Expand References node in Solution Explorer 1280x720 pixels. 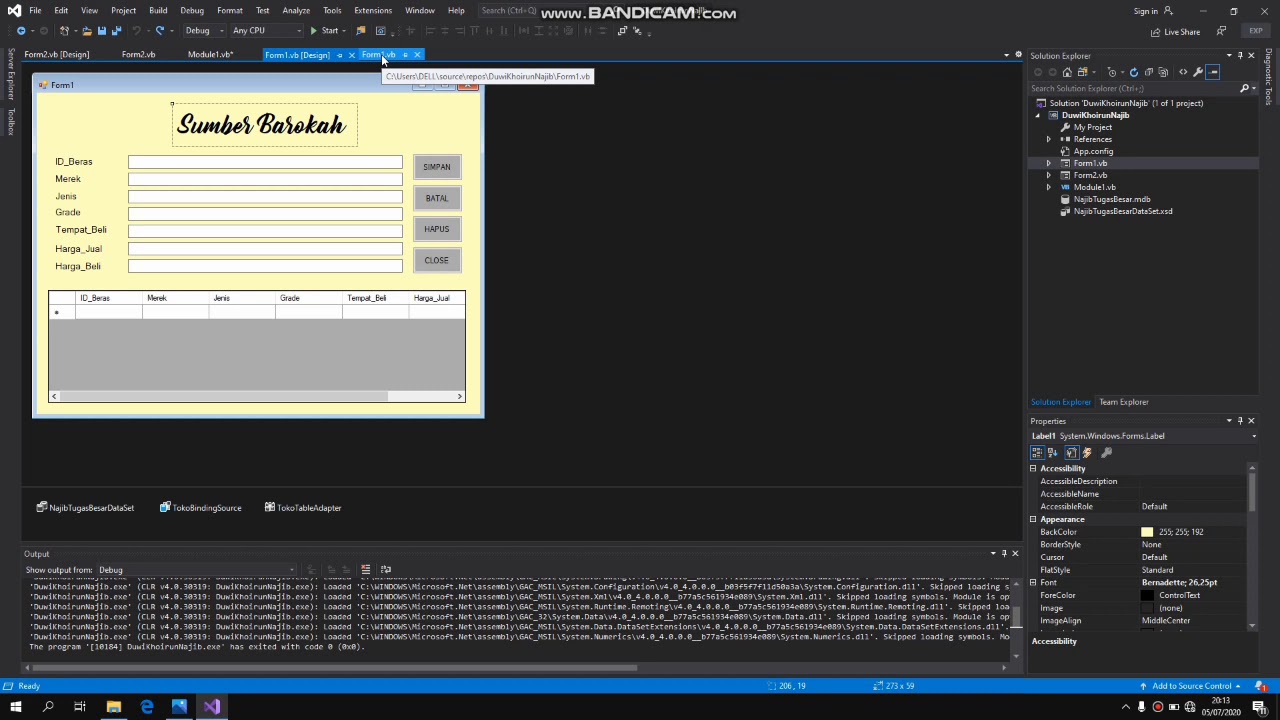(1048, 139)
